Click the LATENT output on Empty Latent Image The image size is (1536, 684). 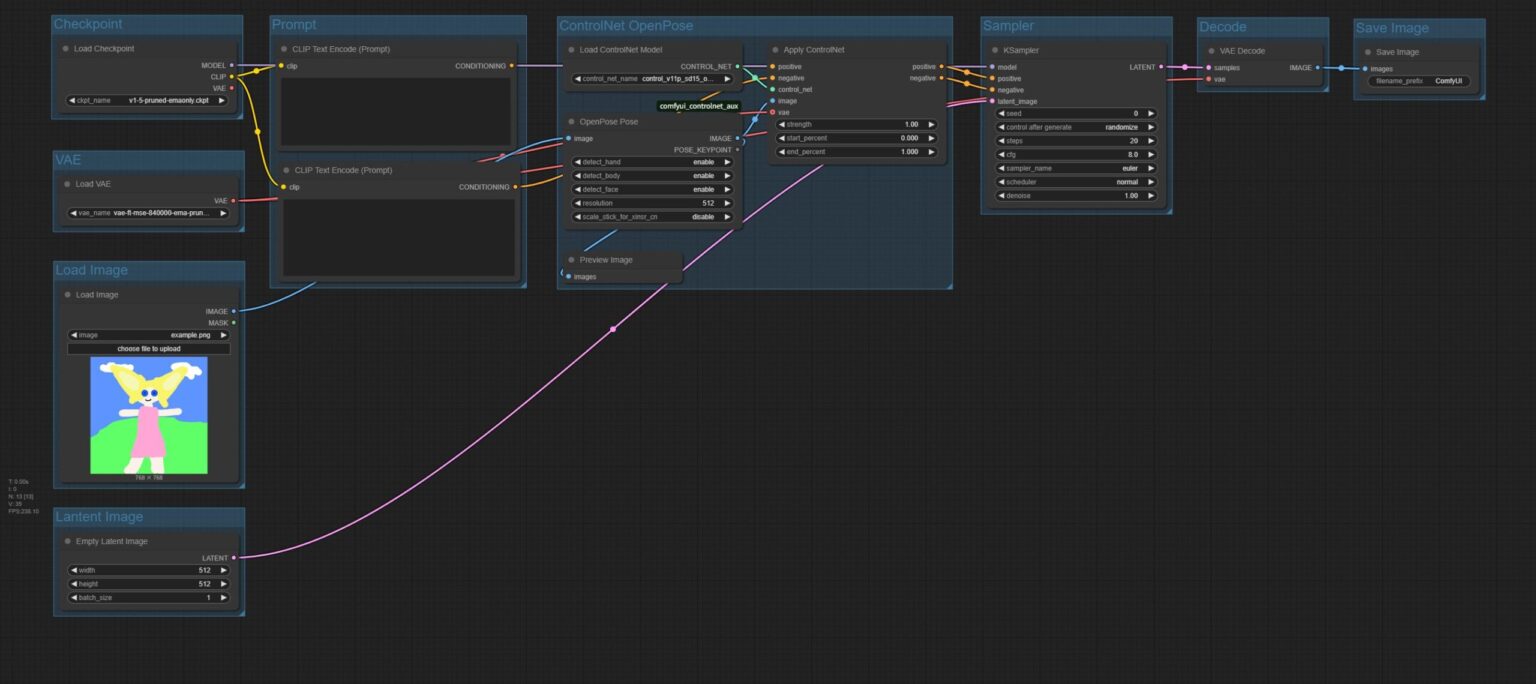point(234,558)
